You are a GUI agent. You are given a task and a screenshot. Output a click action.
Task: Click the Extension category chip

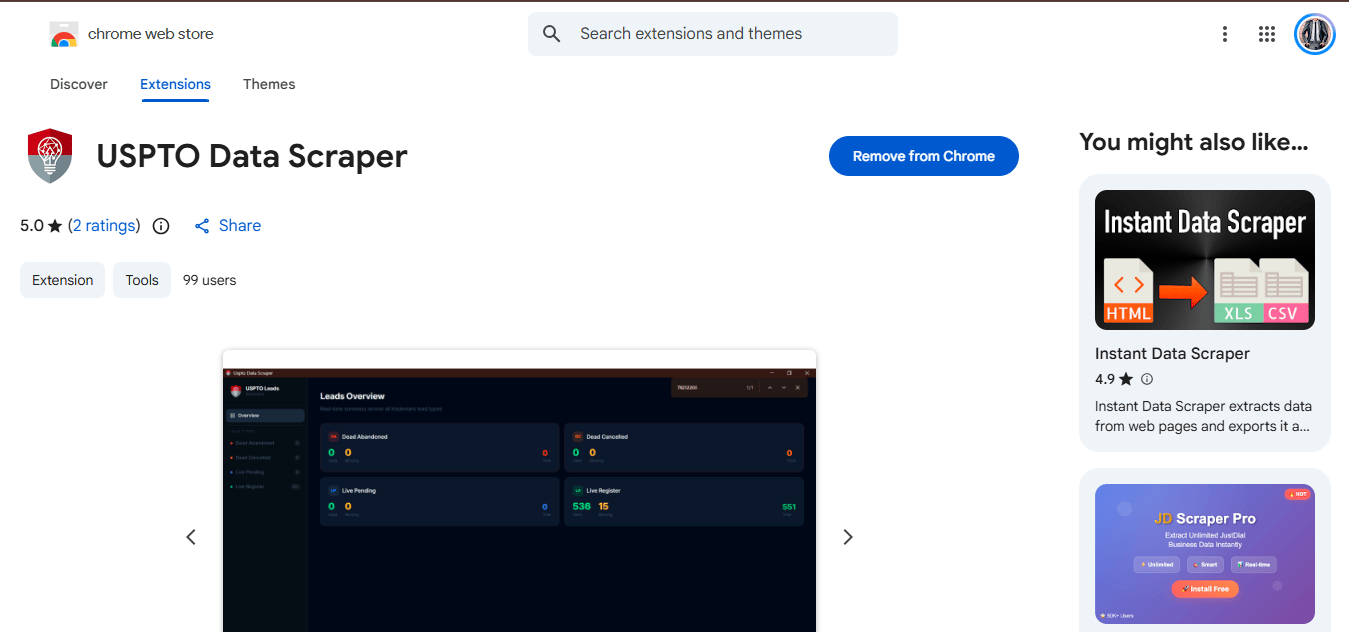coord(62,280)
